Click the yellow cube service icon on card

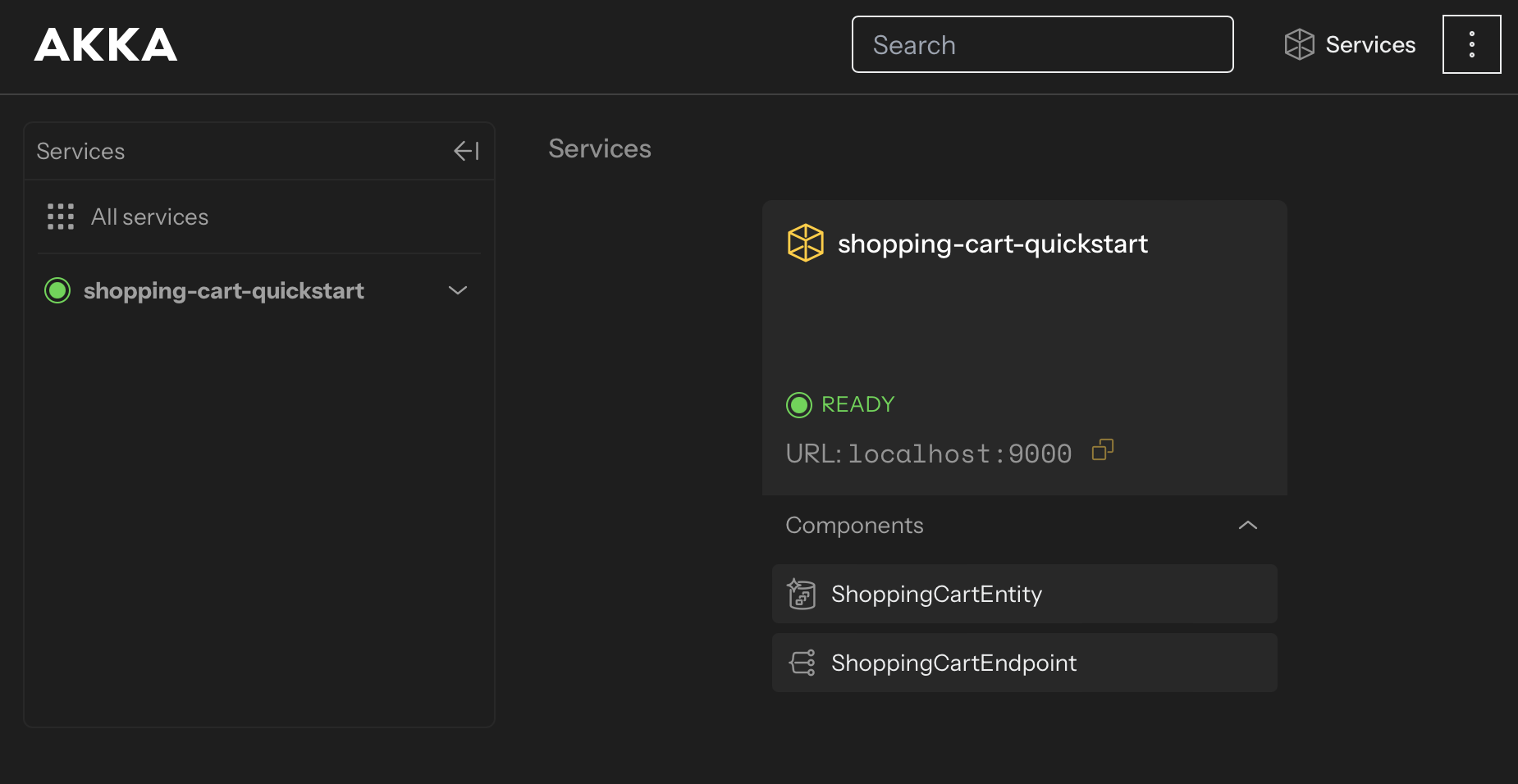tap(805, 243)
